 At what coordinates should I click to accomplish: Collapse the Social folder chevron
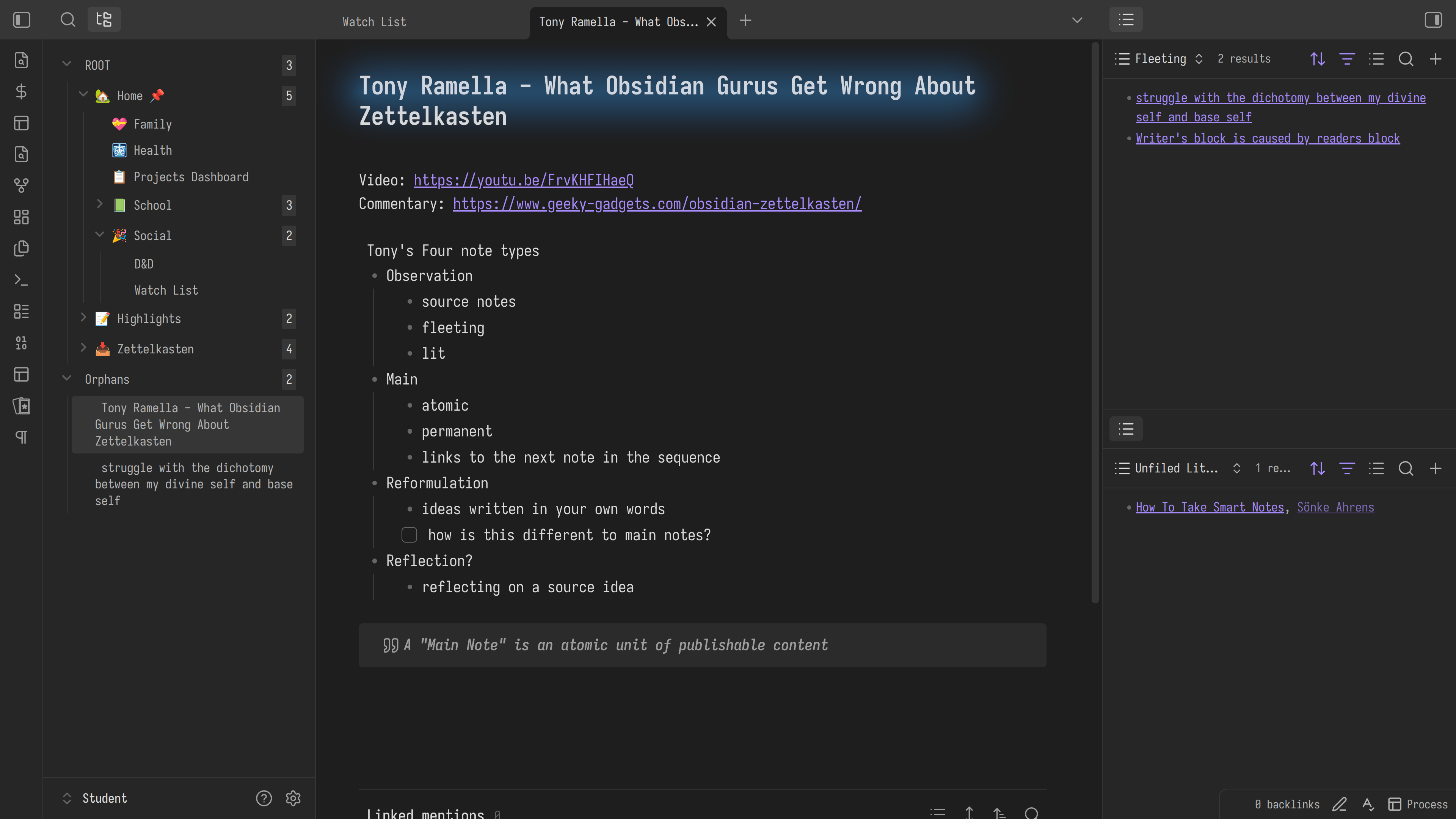(x=99, y=235)
